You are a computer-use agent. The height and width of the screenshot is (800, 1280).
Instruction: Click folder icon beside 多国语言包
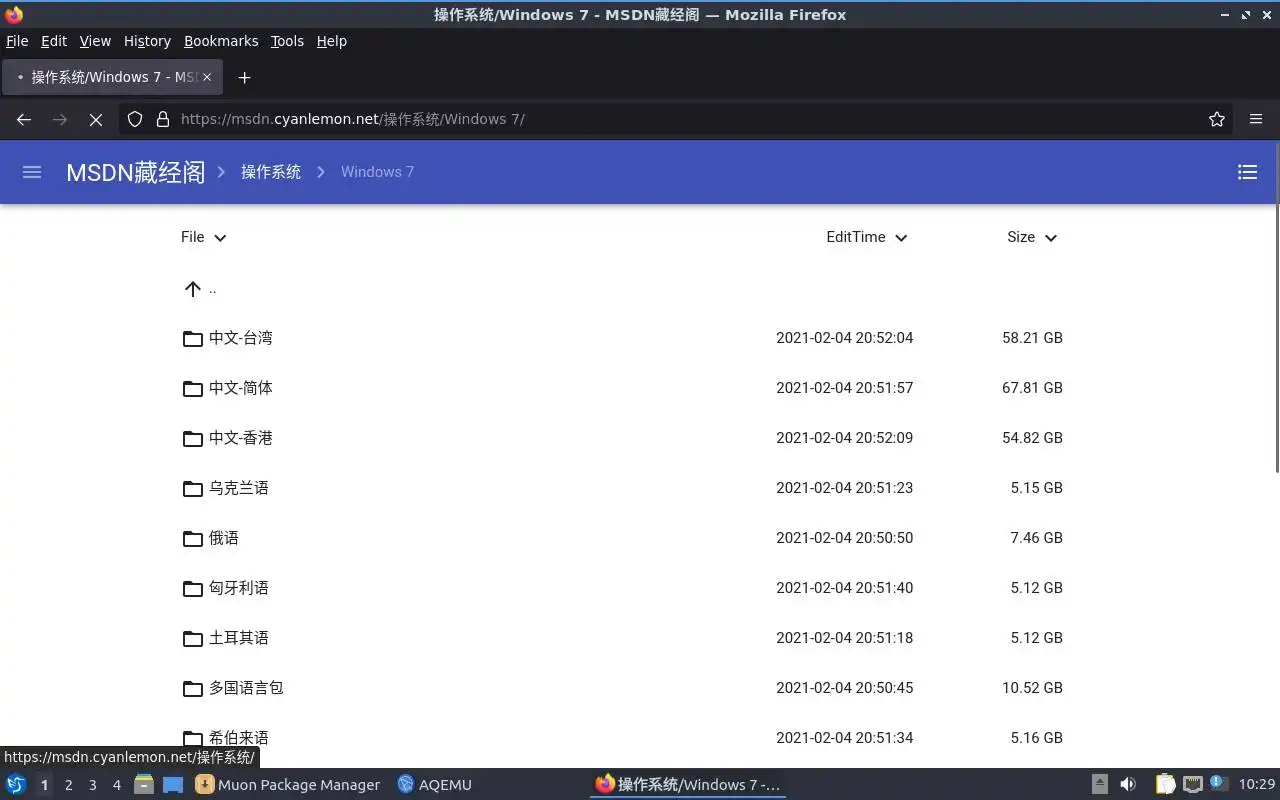pyautogui.click(x=193, y=688)
